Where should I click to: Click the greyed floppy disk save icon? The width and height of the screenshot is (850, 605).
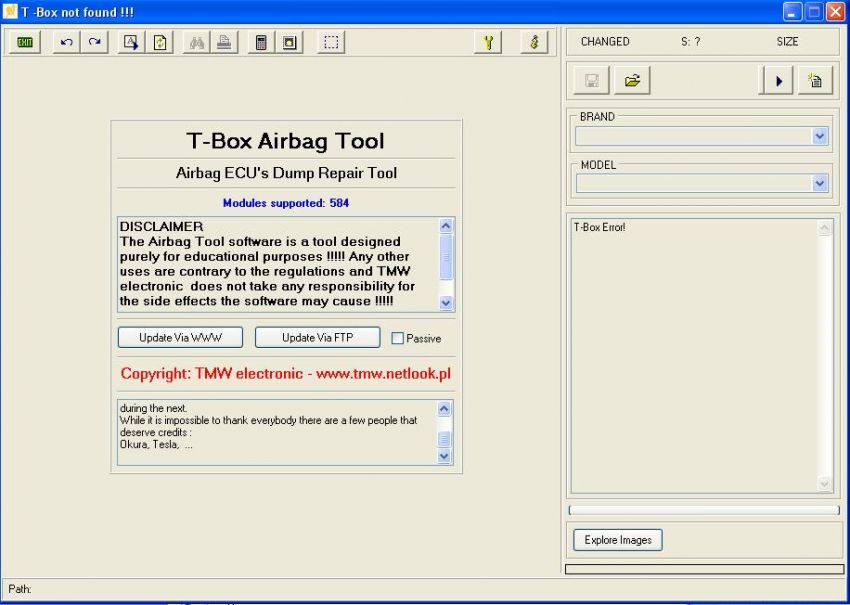coord(591,81)
